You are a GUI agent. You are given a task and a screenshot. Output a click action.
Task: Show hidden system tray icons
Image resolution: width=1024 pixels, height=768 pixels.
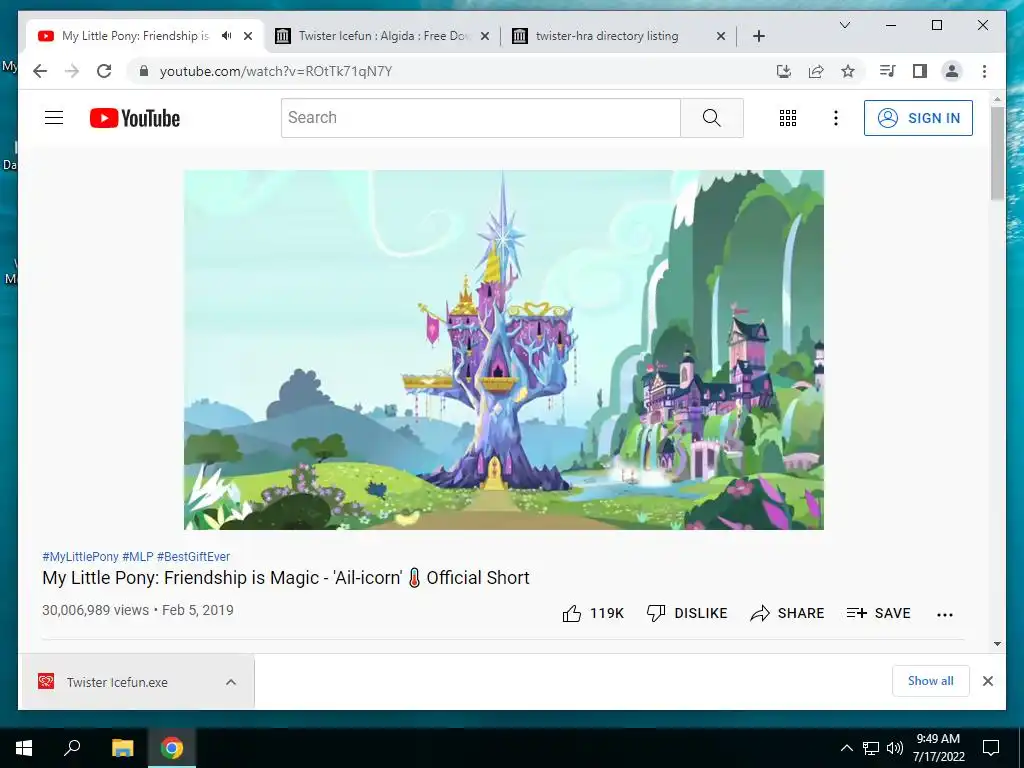pos(846,748)
